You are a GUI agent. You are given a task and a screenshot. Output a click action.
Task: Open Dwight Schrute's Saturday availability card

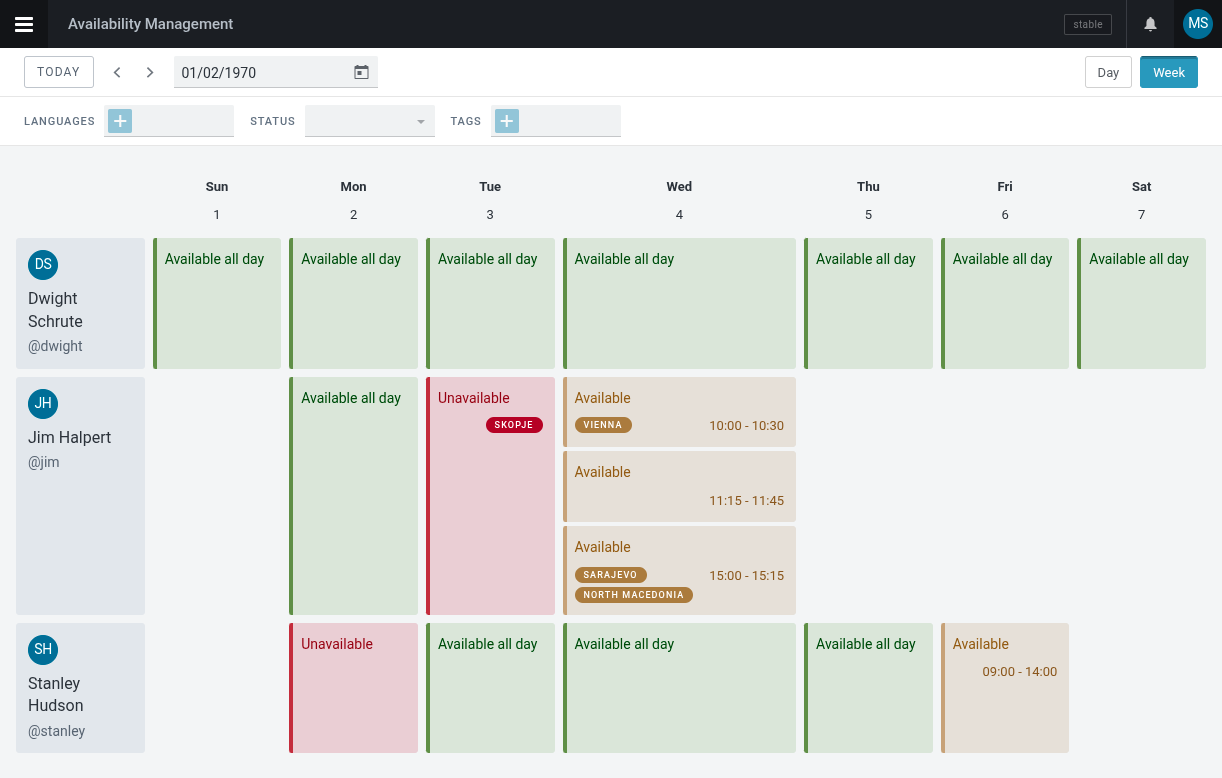(1141, 303)
